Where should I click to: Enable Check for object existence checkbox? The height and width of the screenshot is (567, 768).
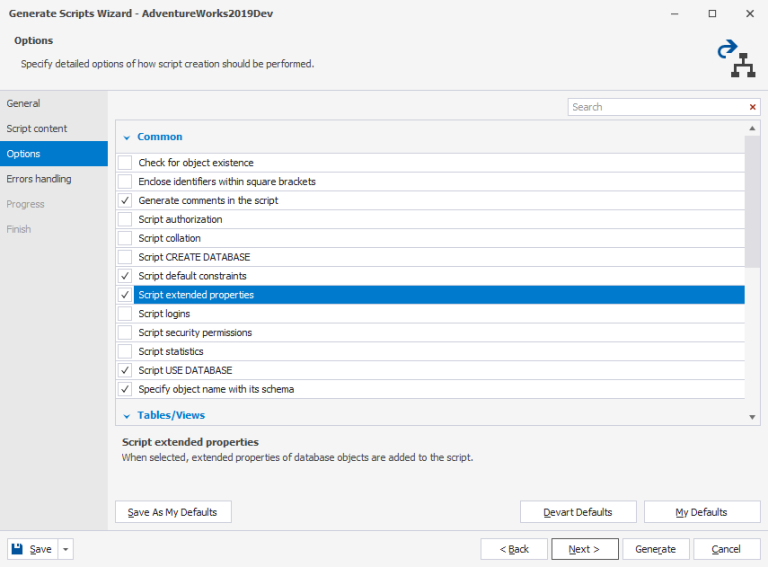click(x=125, y=163)
